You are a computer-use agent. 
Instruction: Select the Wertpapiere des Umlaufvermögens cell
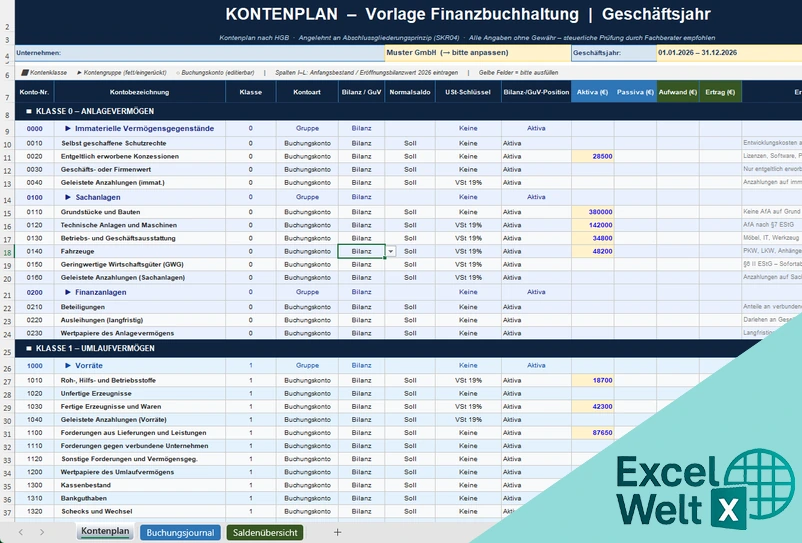tap(139, 472)
